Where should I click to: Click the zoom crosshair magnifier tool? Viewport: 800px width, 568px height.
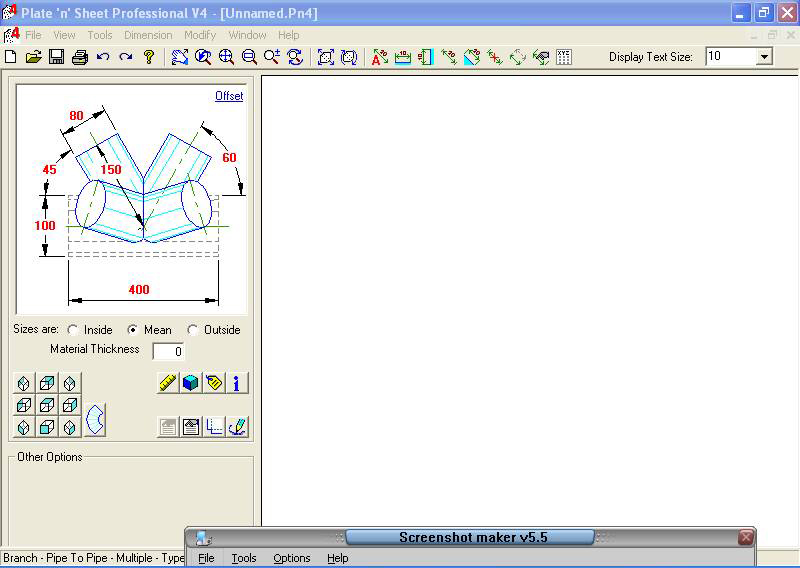pyautogui.click(x=226, y=57)
